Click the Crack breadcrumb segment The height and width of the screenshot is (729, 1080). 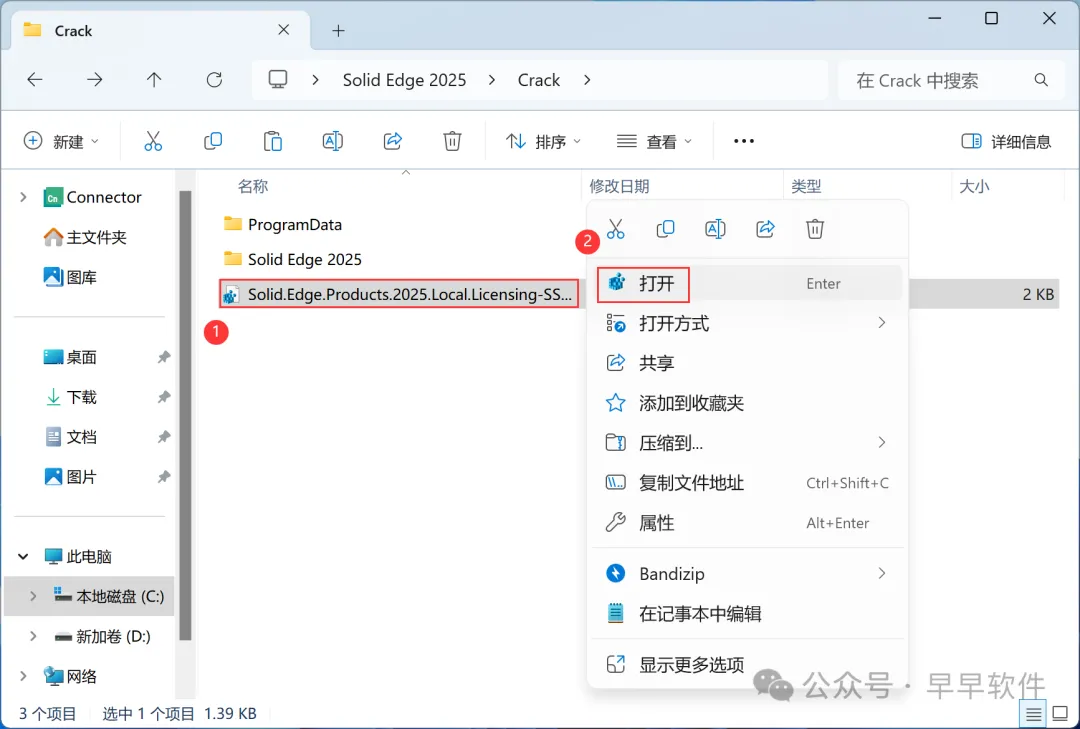[x=539, y=80]
